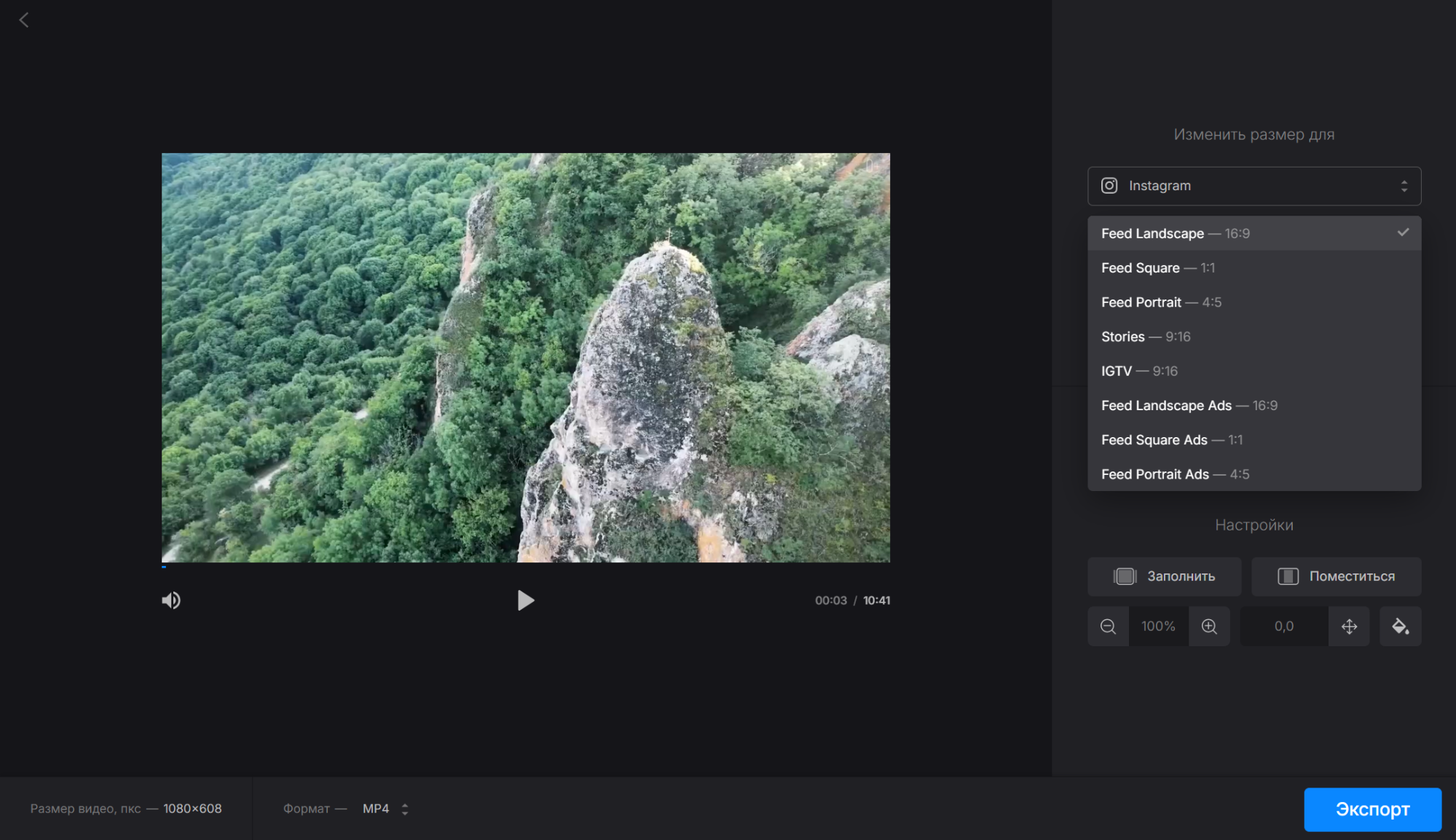Choose Stories 9:16 preset
The image size is (1456, 840).
coord(1145,337)
